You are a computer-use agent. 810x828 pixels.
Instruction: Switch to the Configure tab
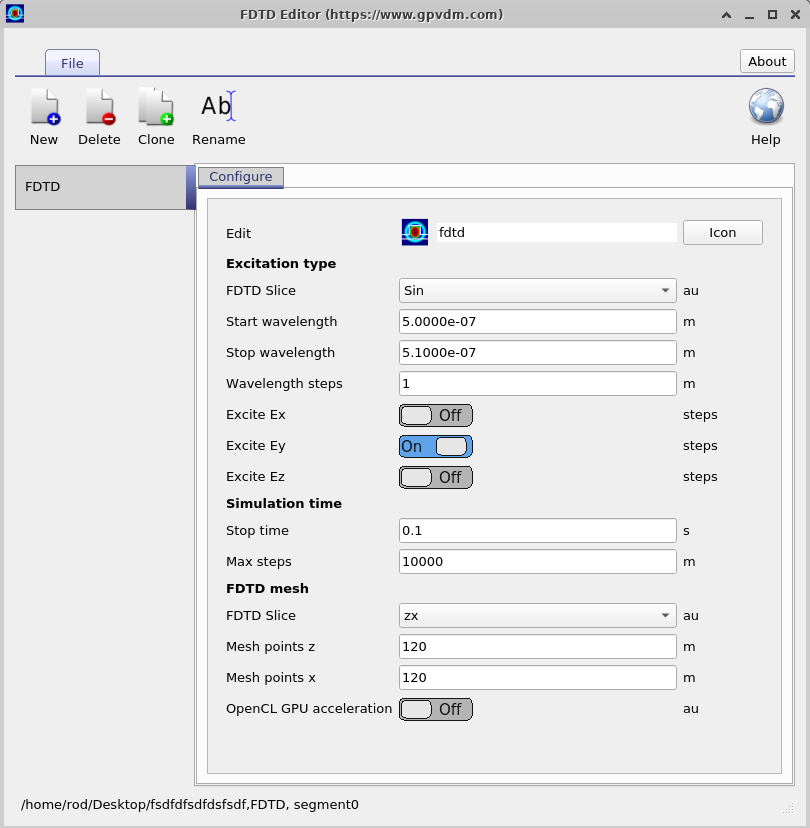pyautogui.click(x=240, y=177)
